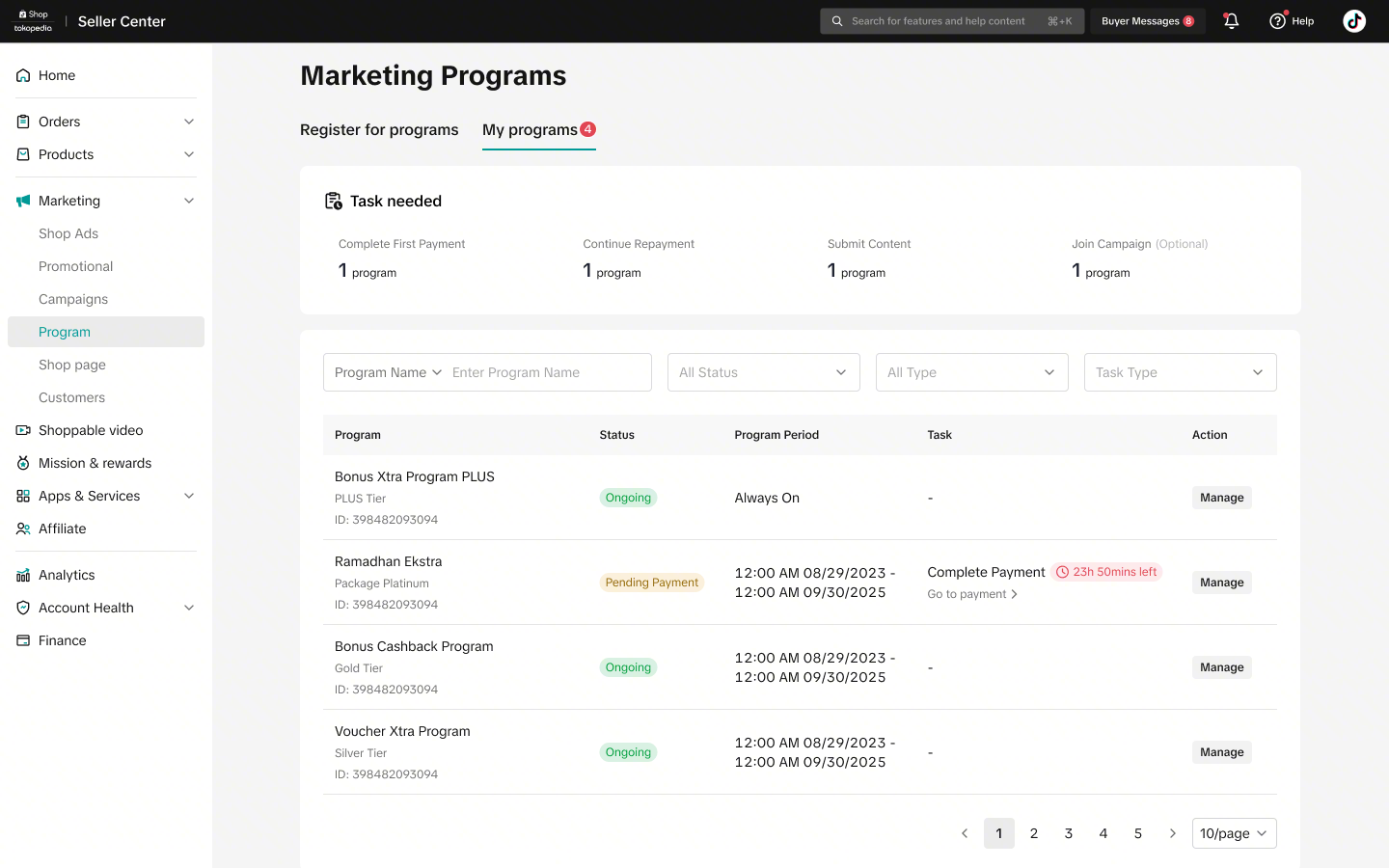The image size is (1389, 868).
Task: Change the 10/page size selector
Action: point(1235,833)
